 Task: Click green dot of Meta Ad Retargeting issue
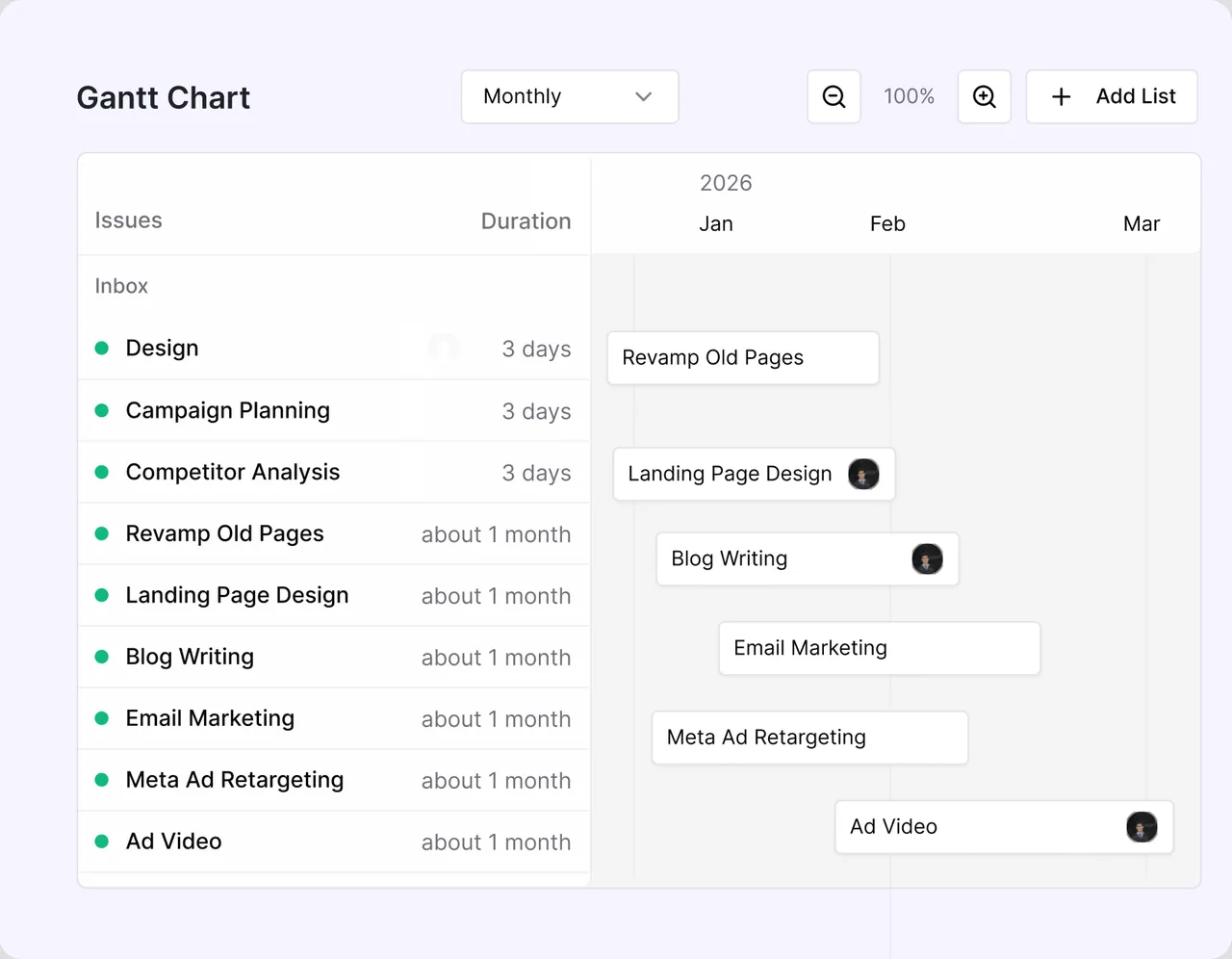coord(102,780)
